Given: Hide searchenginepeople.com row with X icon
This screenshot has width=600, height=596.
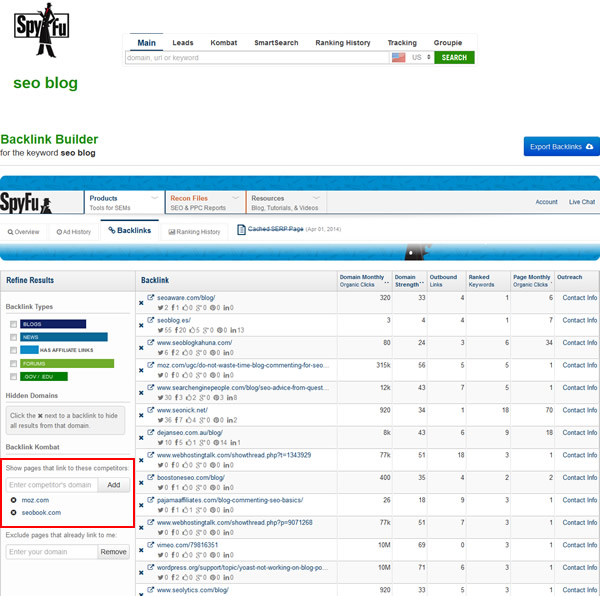Looking at the screenshot, I should point(141,393).
